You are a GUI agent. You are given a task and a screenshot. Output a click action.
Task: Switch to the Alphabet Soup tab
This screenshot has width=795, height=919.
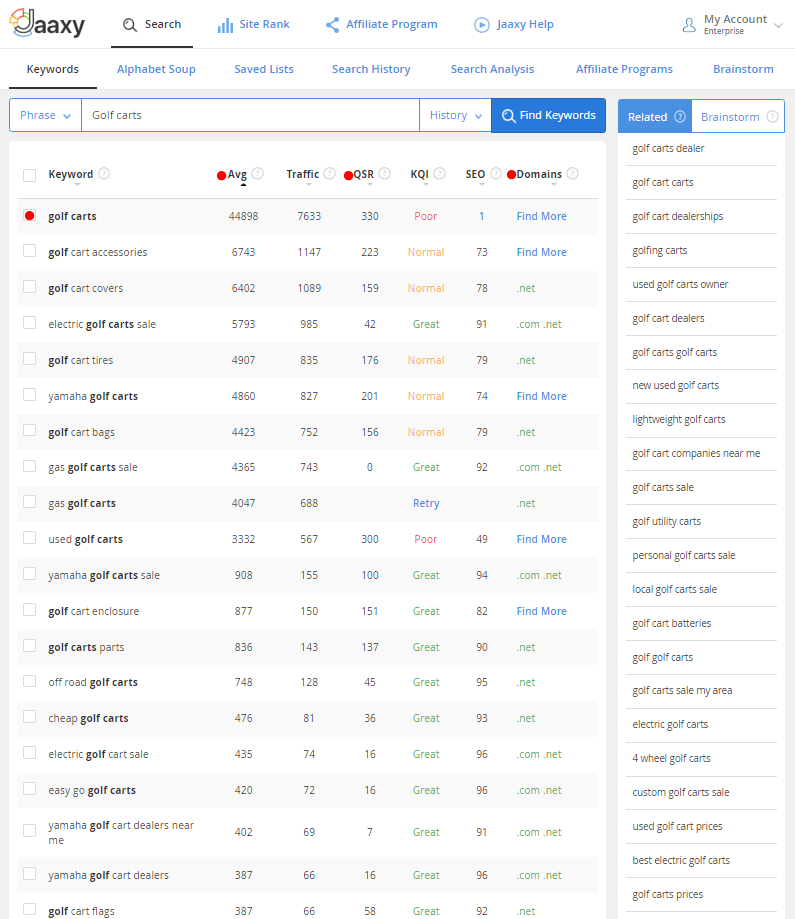point(156,69)
